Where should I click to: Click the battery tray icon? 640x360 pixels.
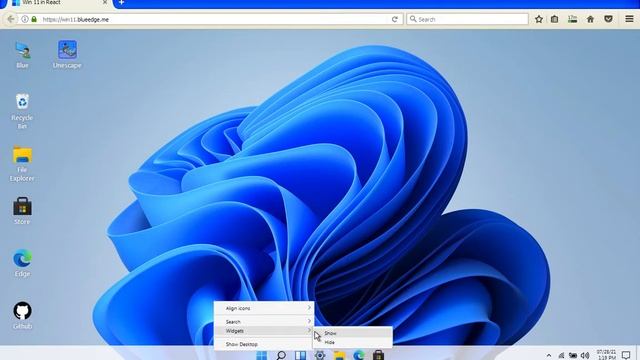[x=573, y=356]
